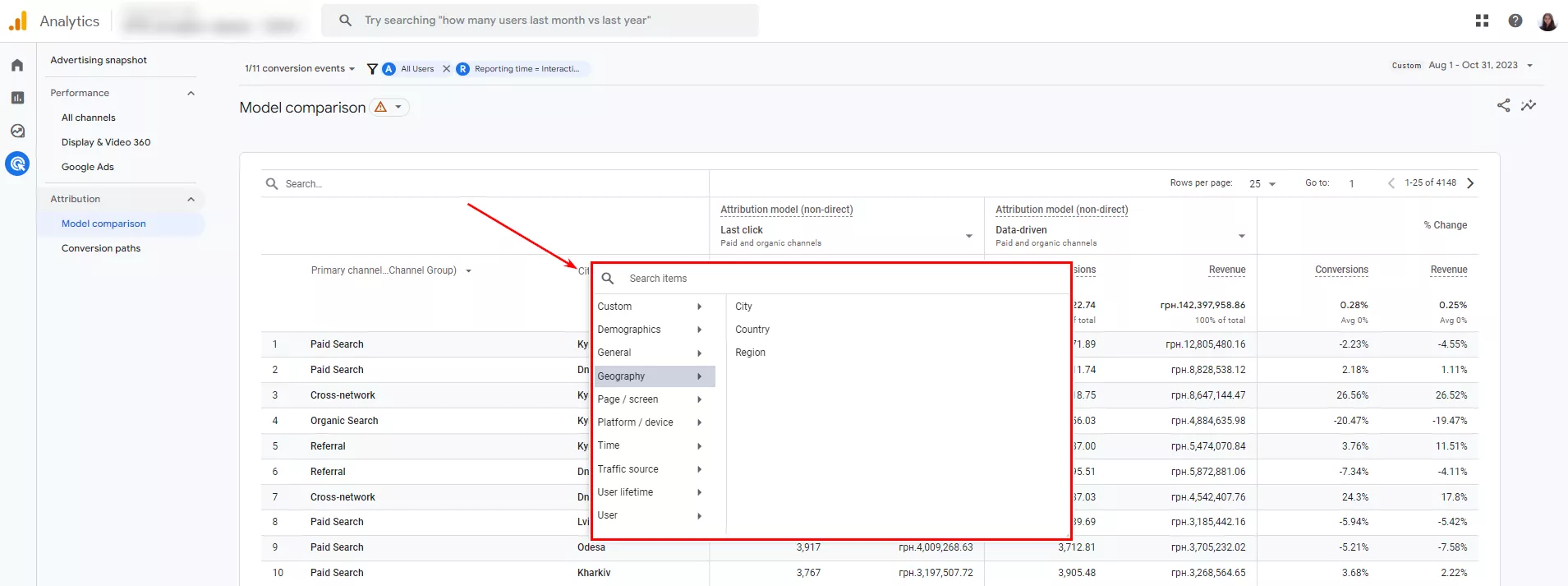Go to previous page of results
The width and height of the screenshot is (1568, 586).
[x=1391, y=183]
